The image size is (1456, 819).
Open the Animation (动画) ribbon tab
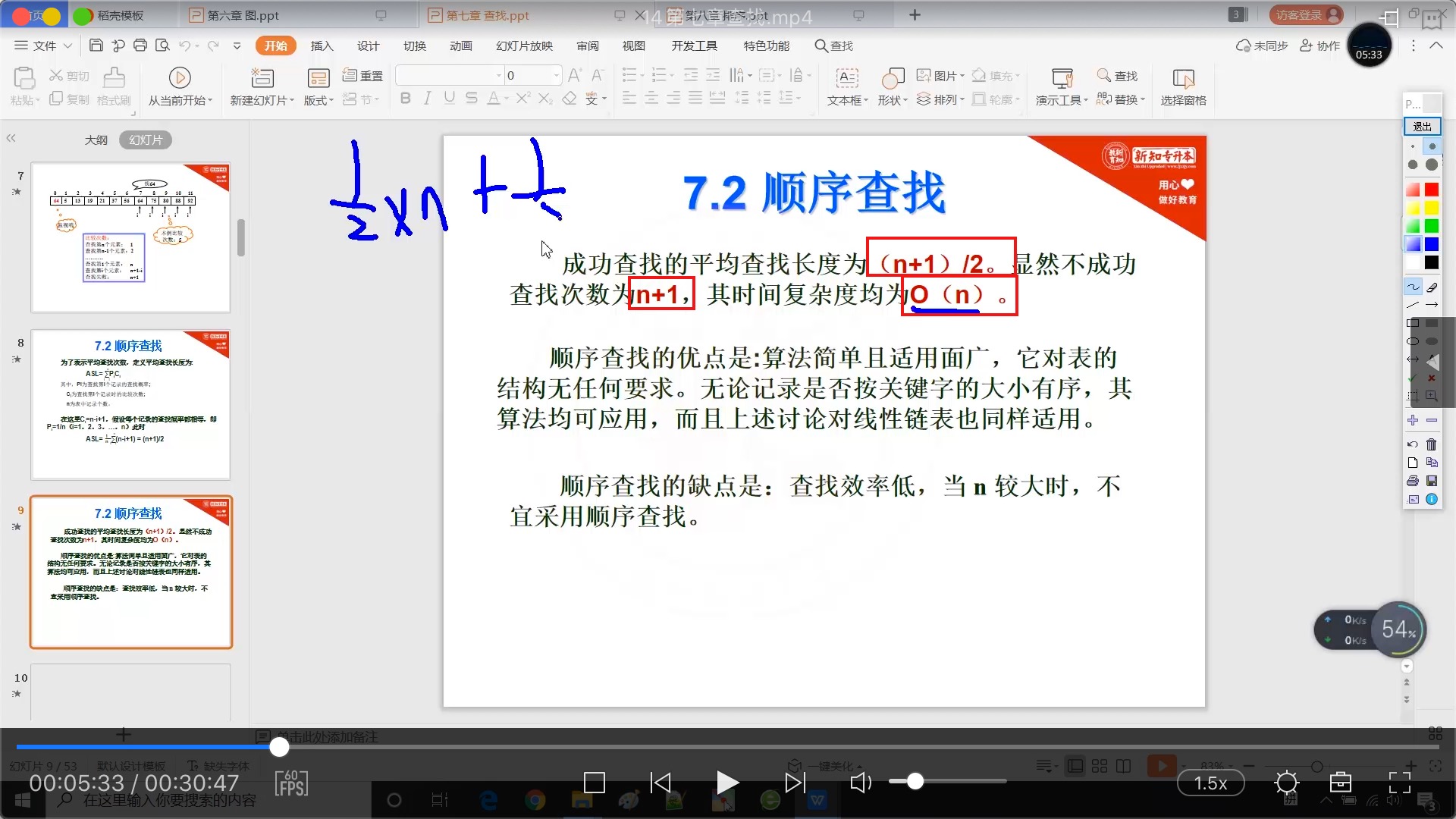(x=460, y=45)
